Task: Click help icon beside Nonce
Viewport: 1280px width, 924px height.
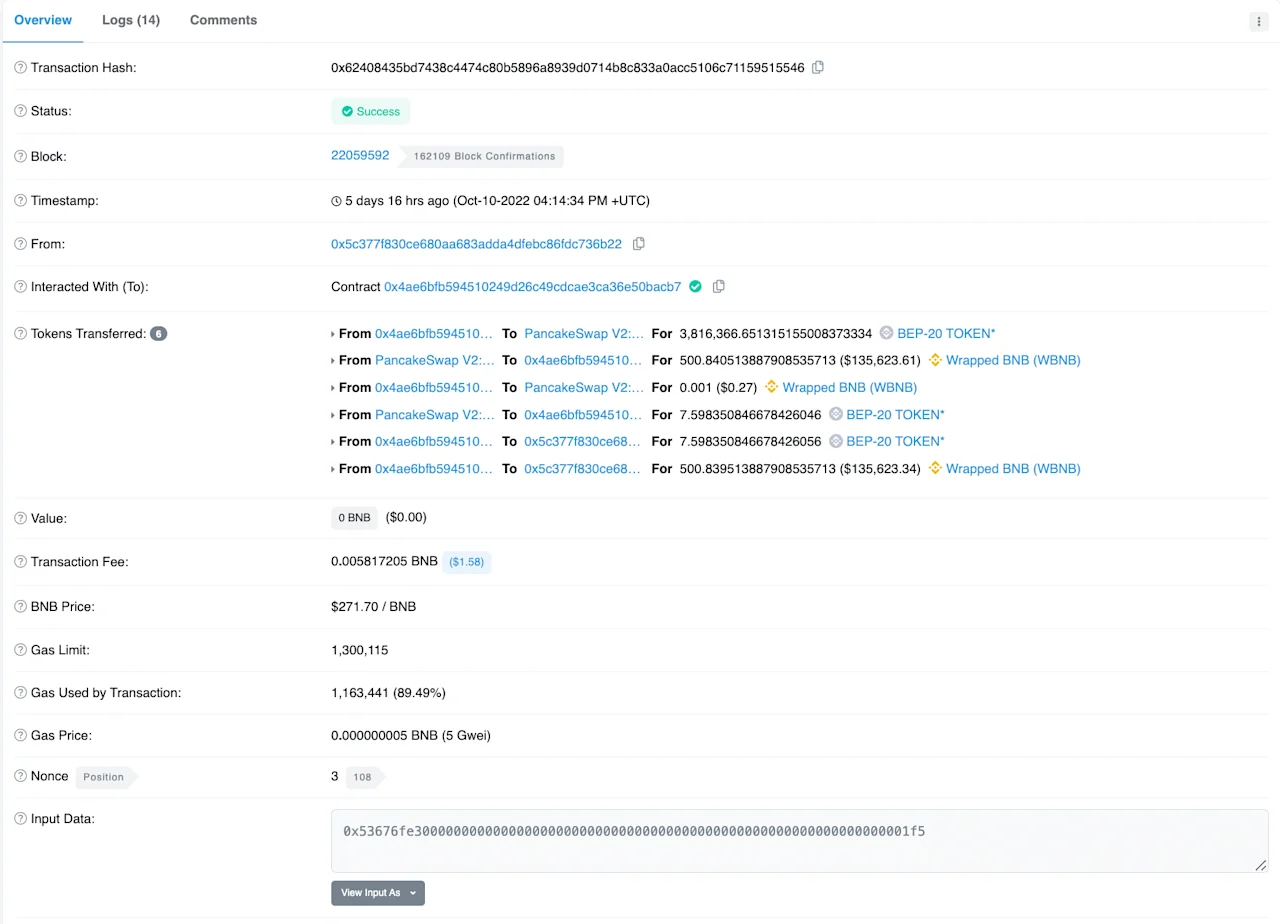Action: [x=20, y=776]
